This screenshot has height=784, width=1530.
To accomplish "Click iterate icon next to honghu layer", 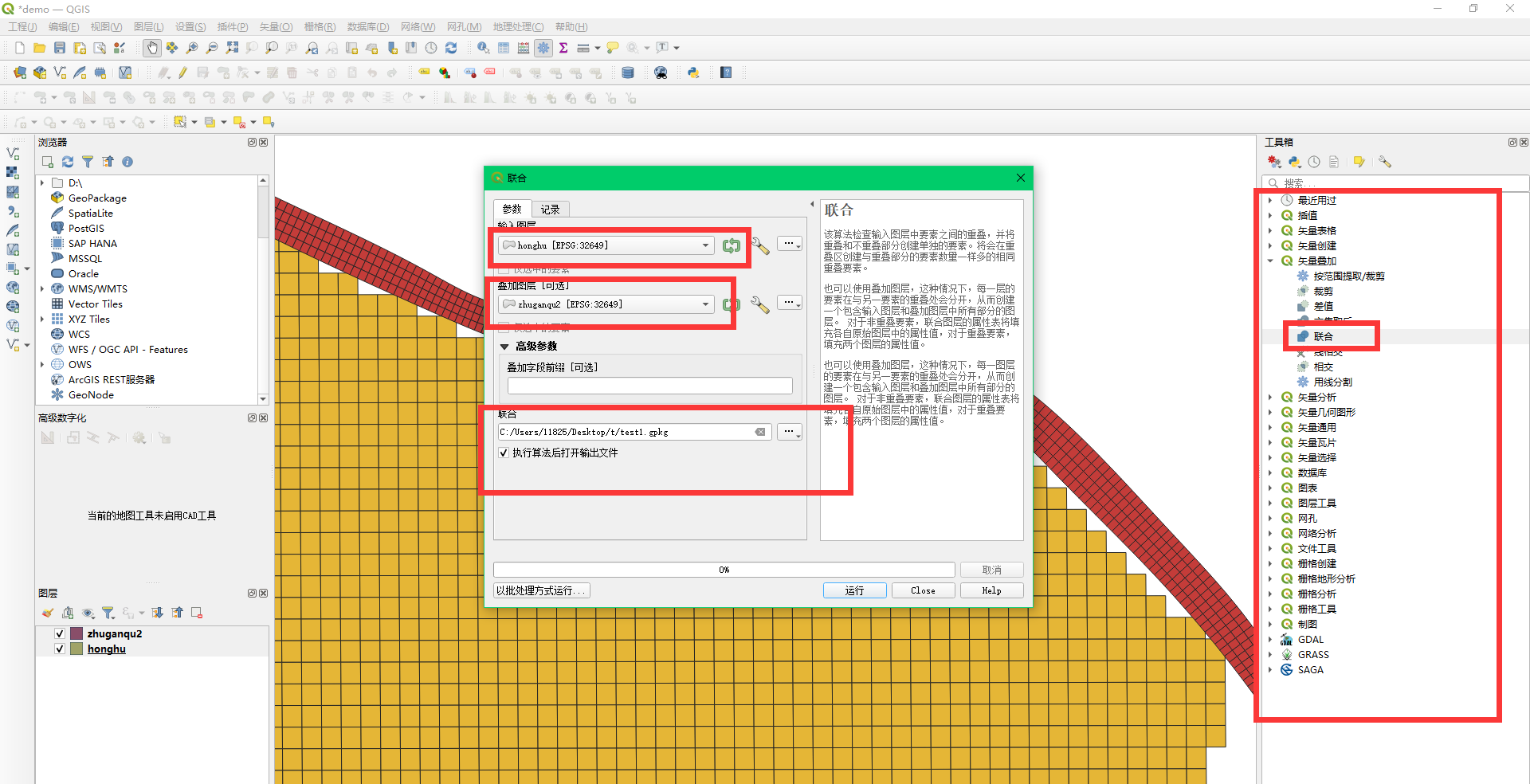I will pos(731,246).
